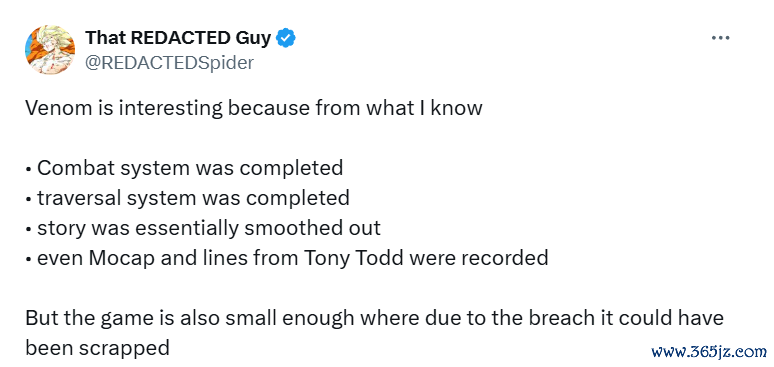Click 'story was essentially smoothed out' line
774x367 pixels.
tap(203, 228)
